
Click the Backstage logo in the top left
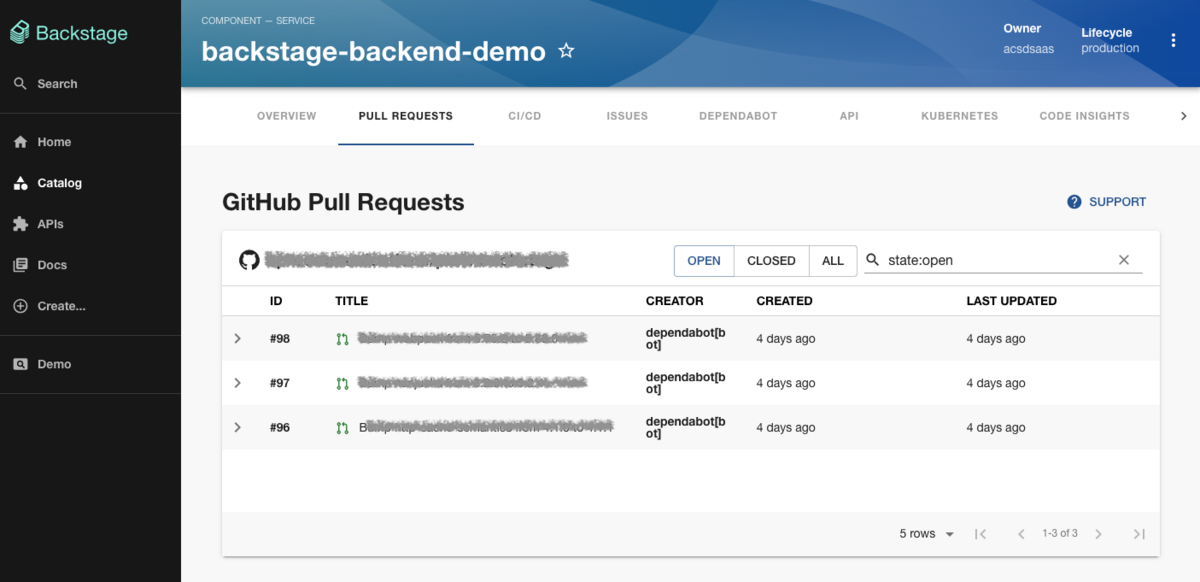pyautogui.click(x=68, y=32)
